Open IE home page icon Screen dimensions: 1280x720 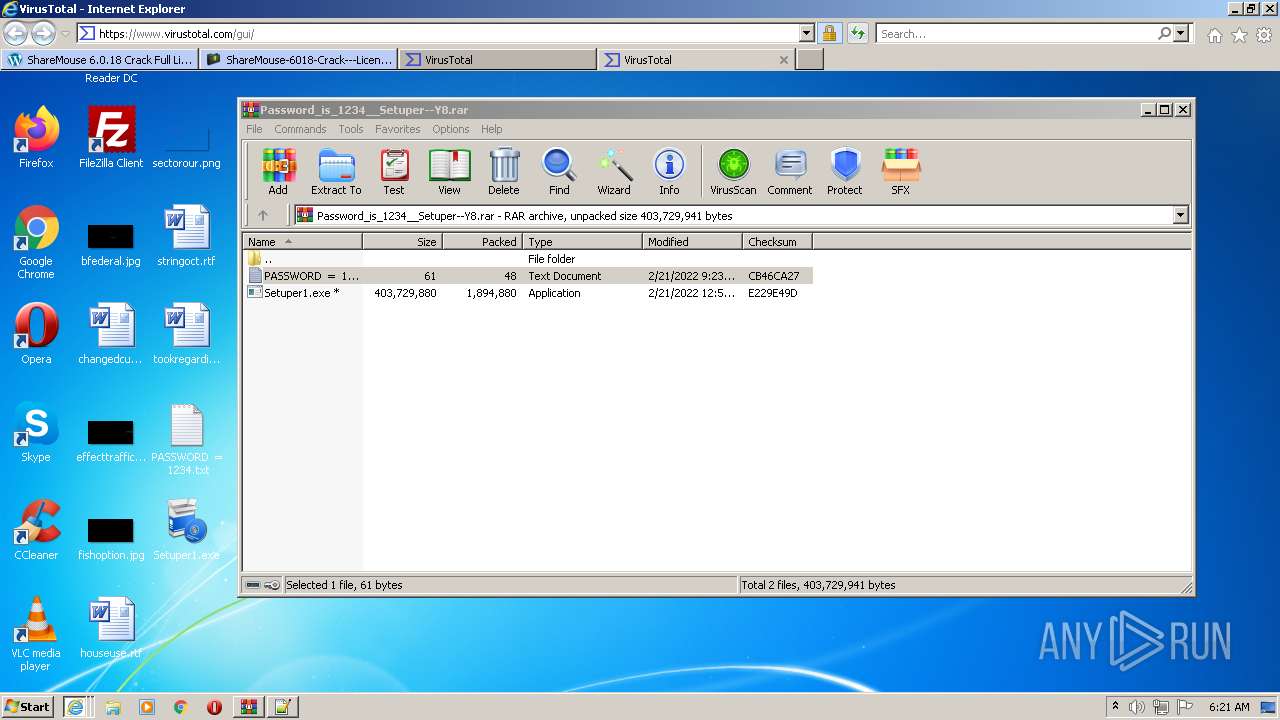(x=1214, y=35)
